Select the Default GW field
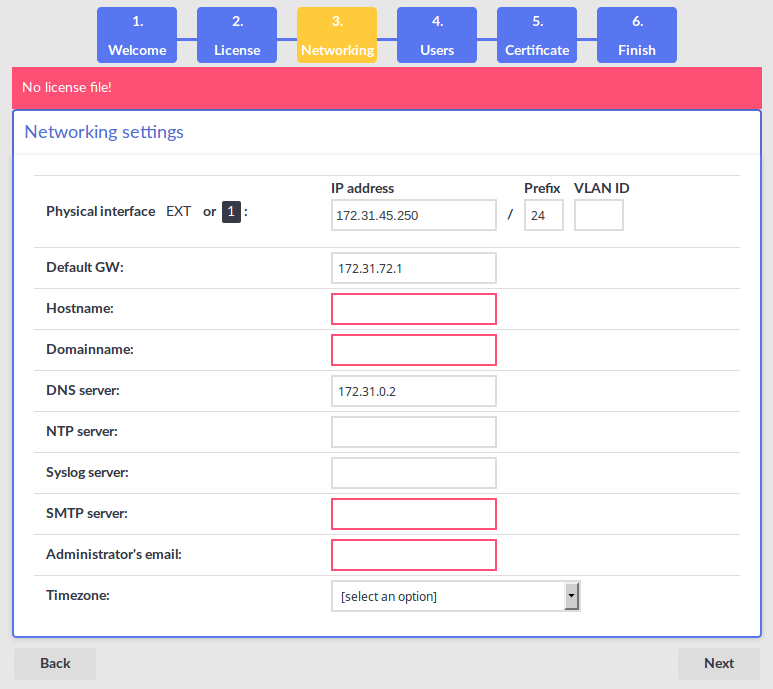This screenshot has height=689, width=773. tap(413, 268)
